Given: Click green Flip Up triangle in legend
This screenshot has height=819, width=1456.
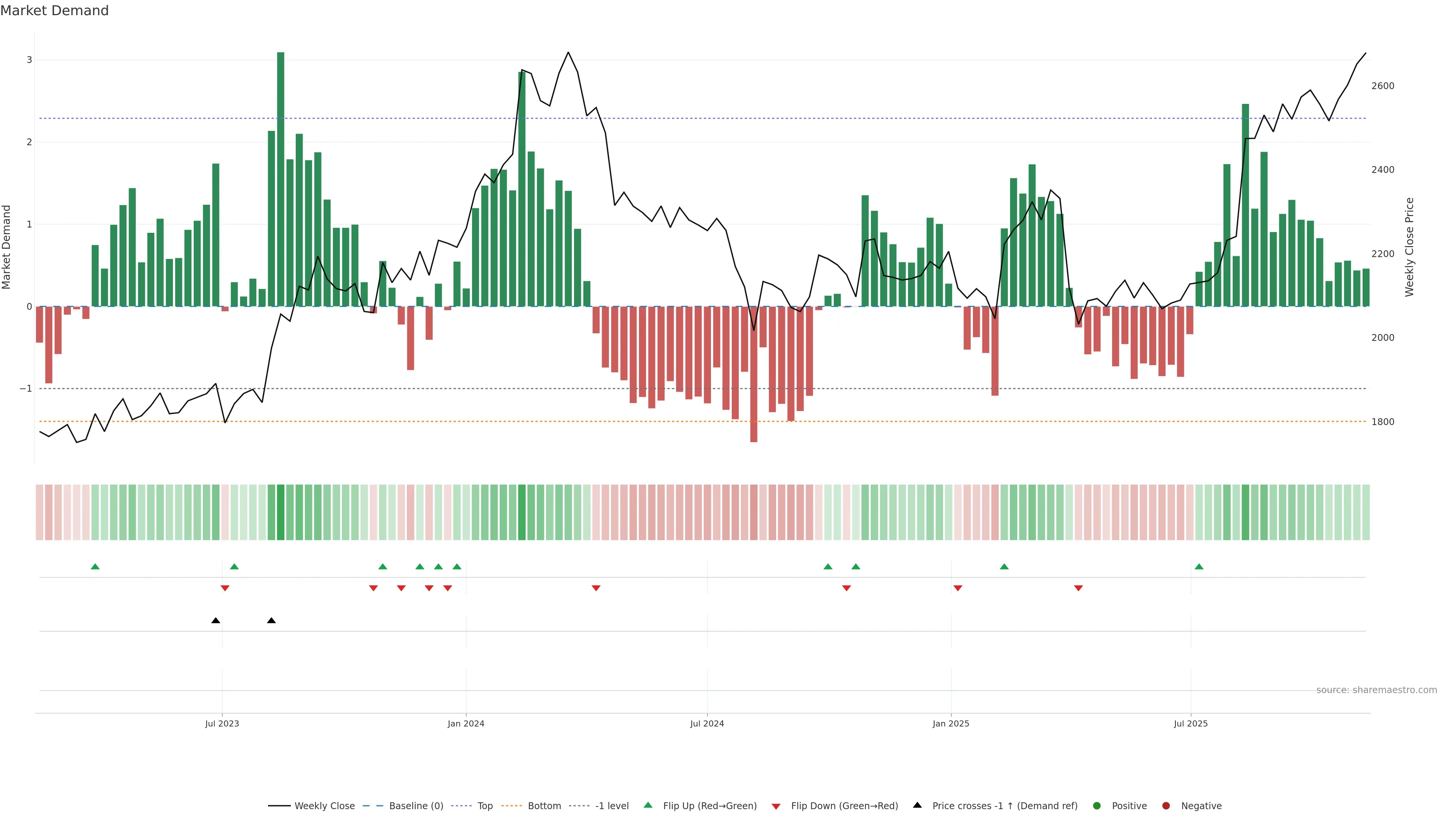Looking at the screenshot, I should (x=648, y=805).
